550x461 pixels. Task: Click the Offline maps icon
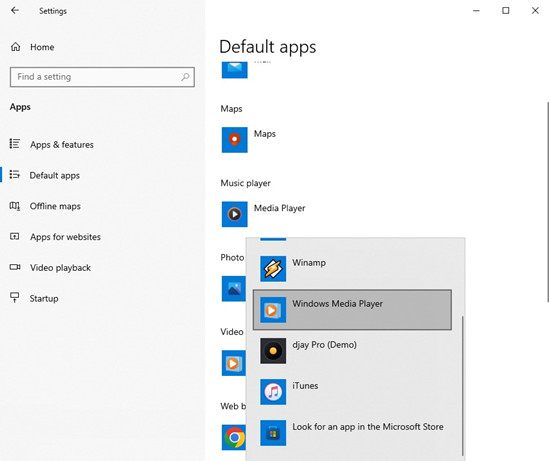pos(14,206)
